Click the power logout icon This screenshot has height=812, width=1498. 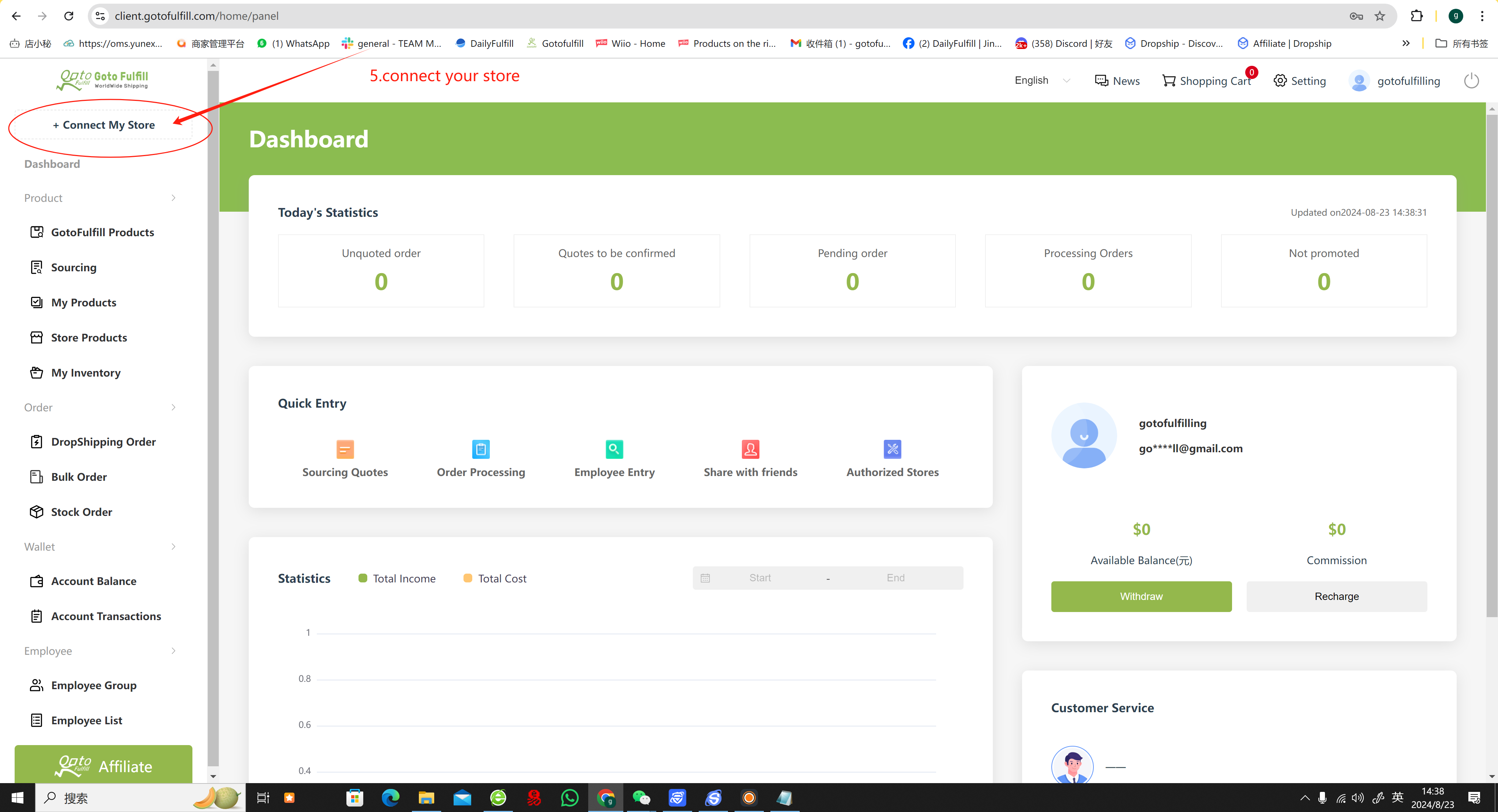pos(1471,81)
